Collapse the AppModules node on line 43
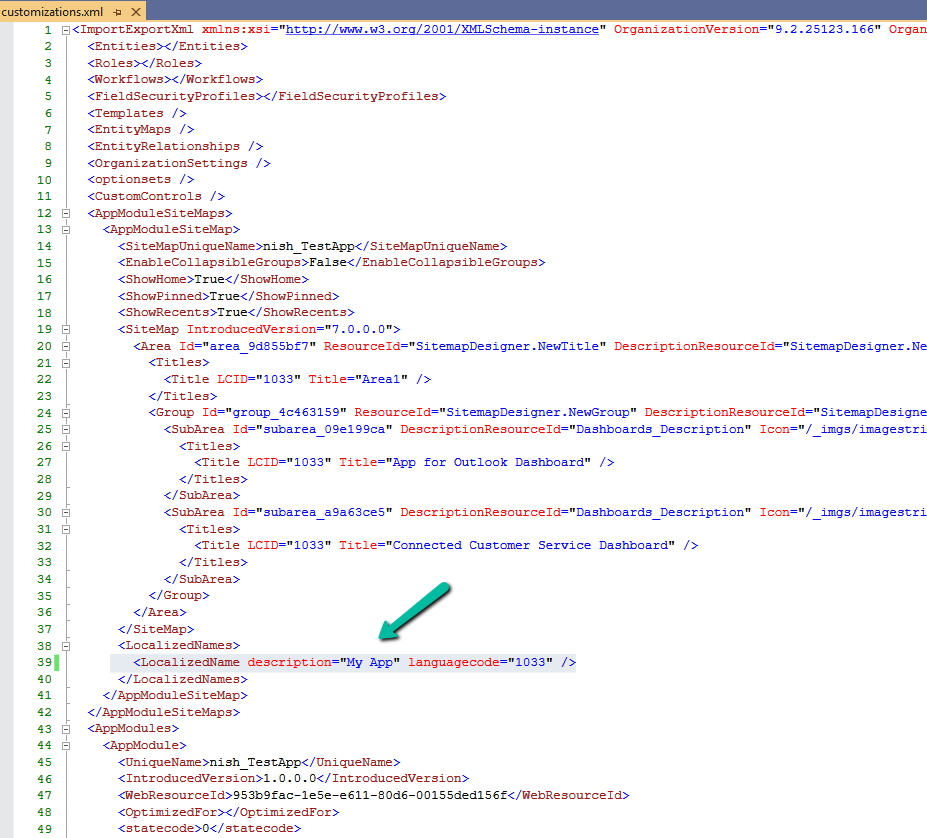 (x=66, y=728)
